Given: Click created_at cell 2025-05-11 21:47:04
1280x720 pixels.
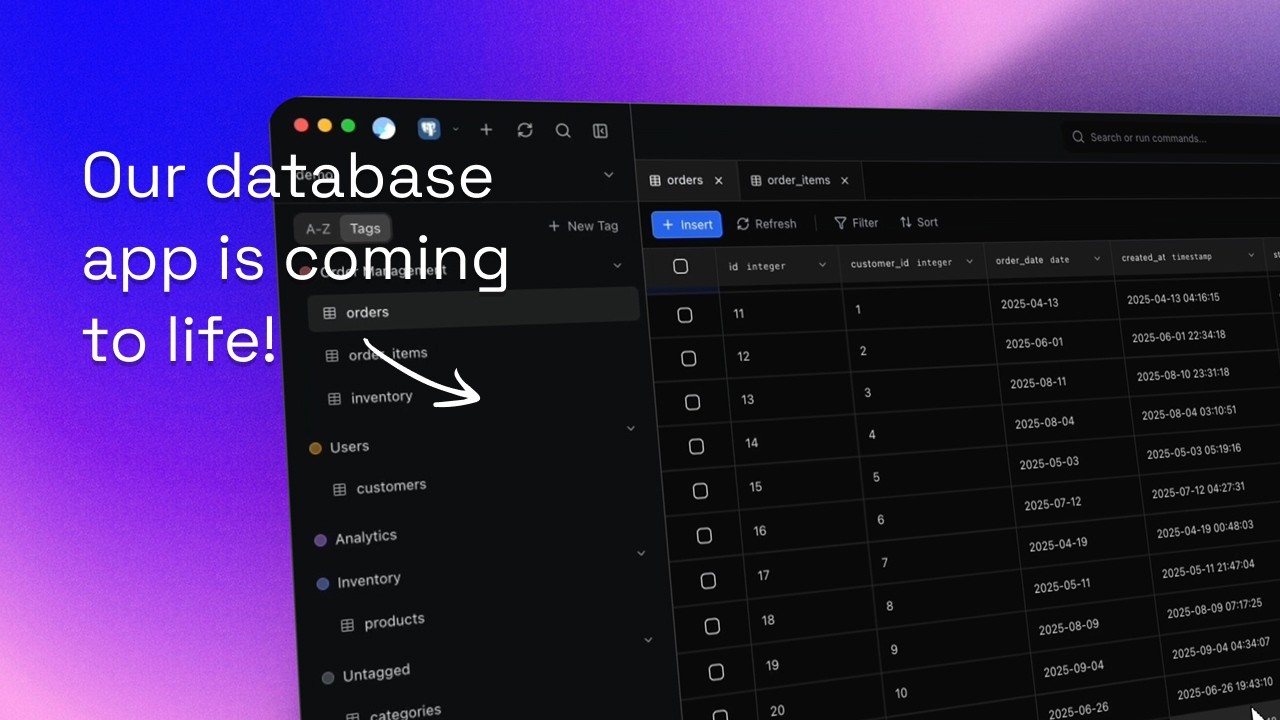Looking at the screenshot, I should point(1208,569).
